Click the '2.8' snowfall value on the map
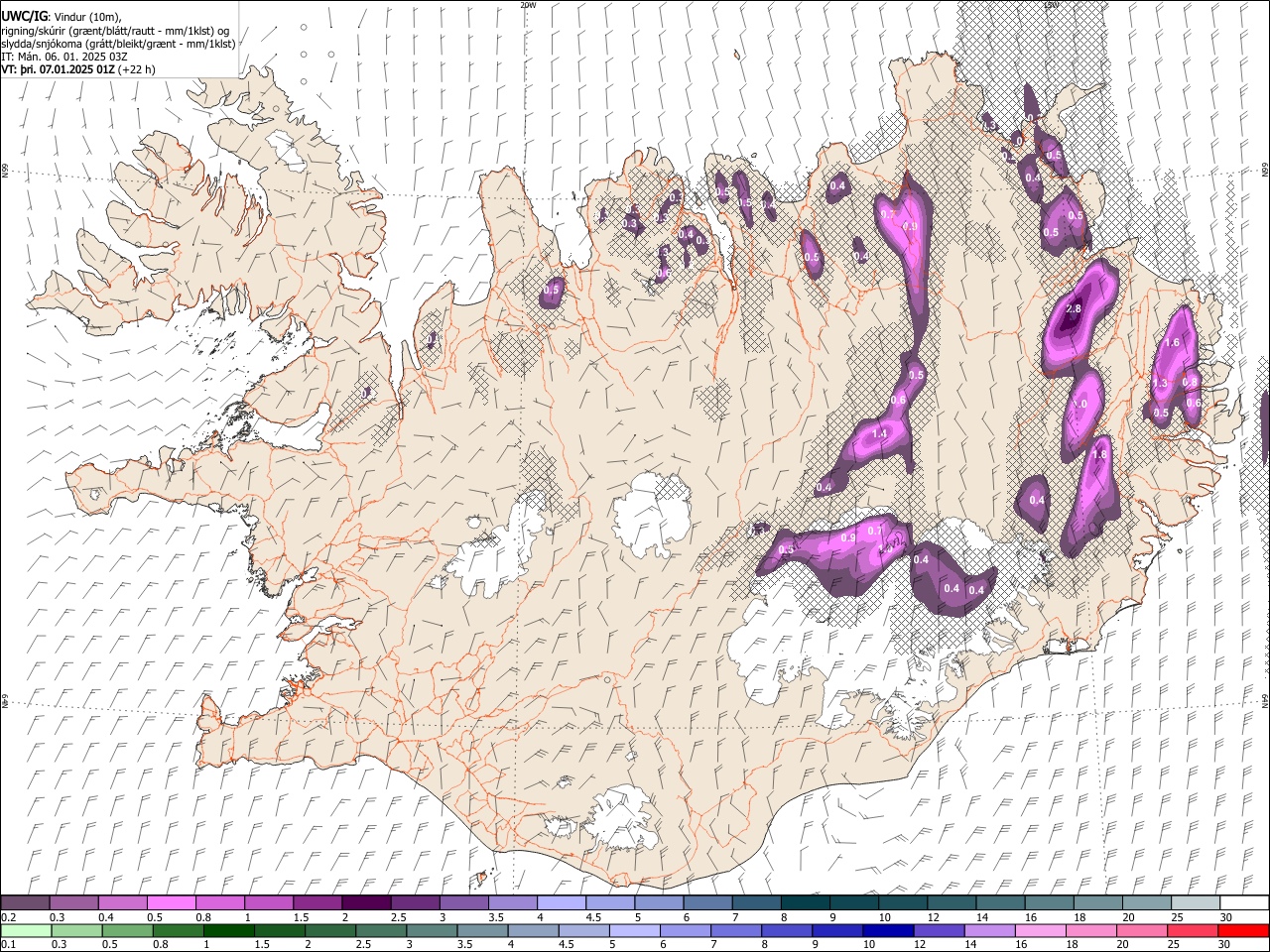This screenshot has width=1270, height=952. click(x=1074, y=309)
